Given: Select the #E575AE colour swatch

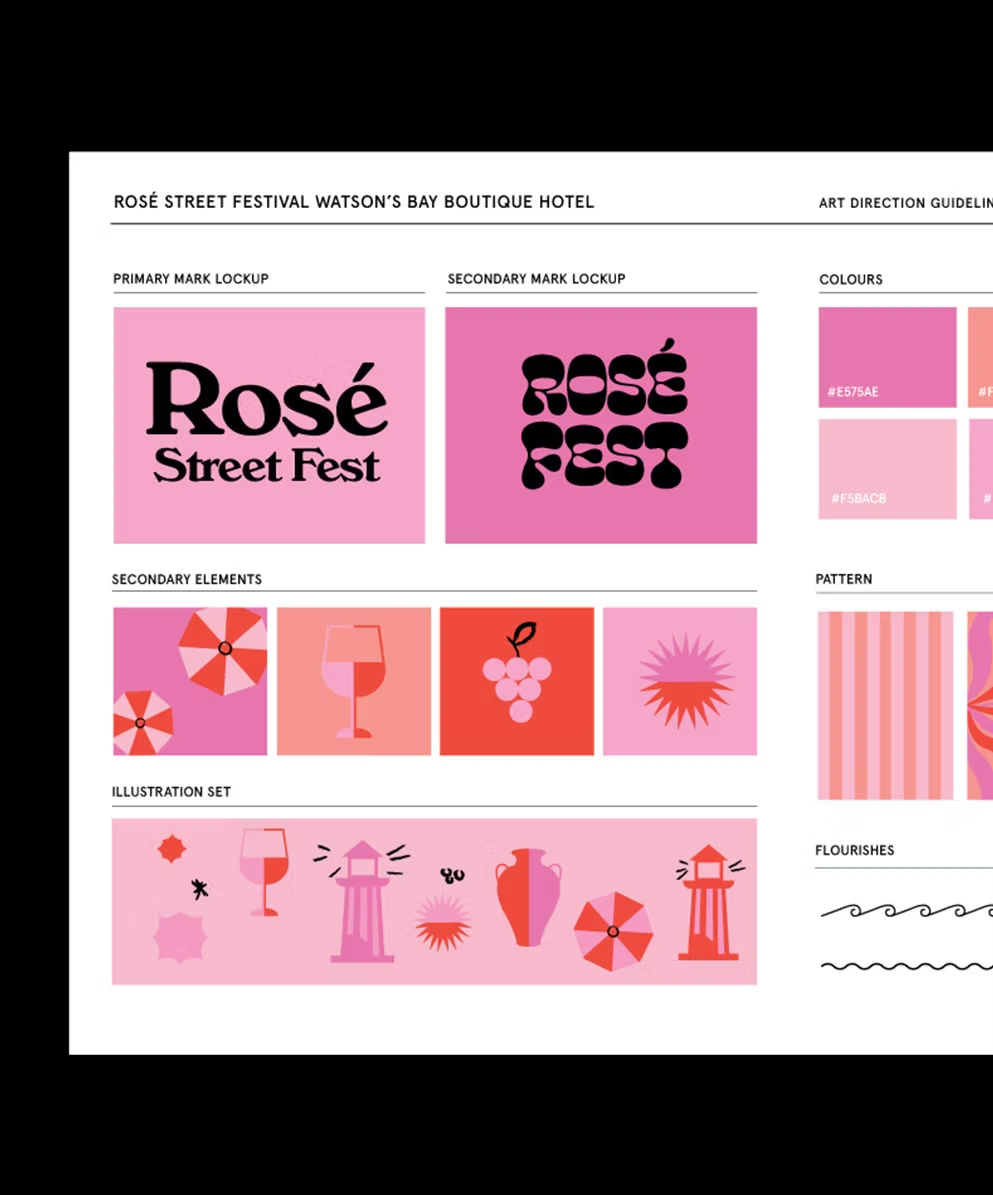Looking at the screenshot, I should tap(886, 356).
